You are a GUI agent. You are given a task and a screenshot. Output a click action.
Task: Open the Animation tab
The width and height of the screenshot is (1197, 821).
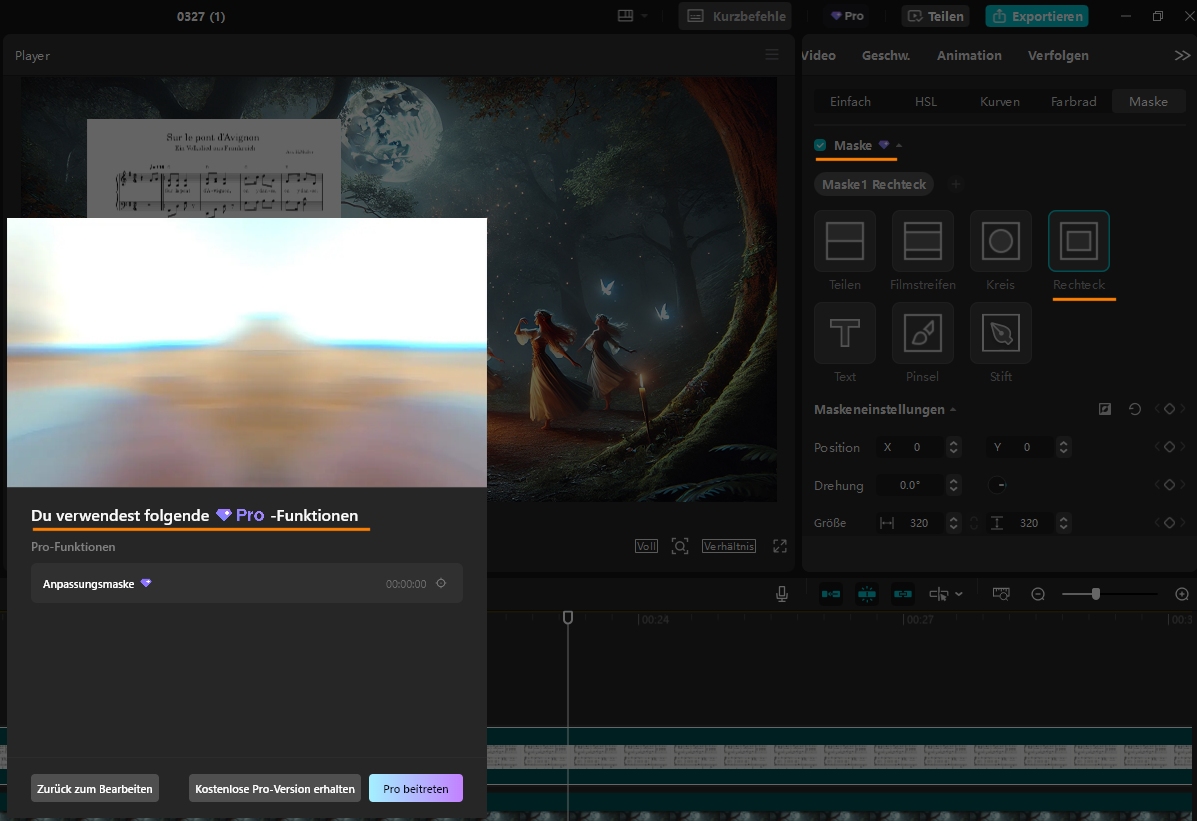click(x=969, y=55)
